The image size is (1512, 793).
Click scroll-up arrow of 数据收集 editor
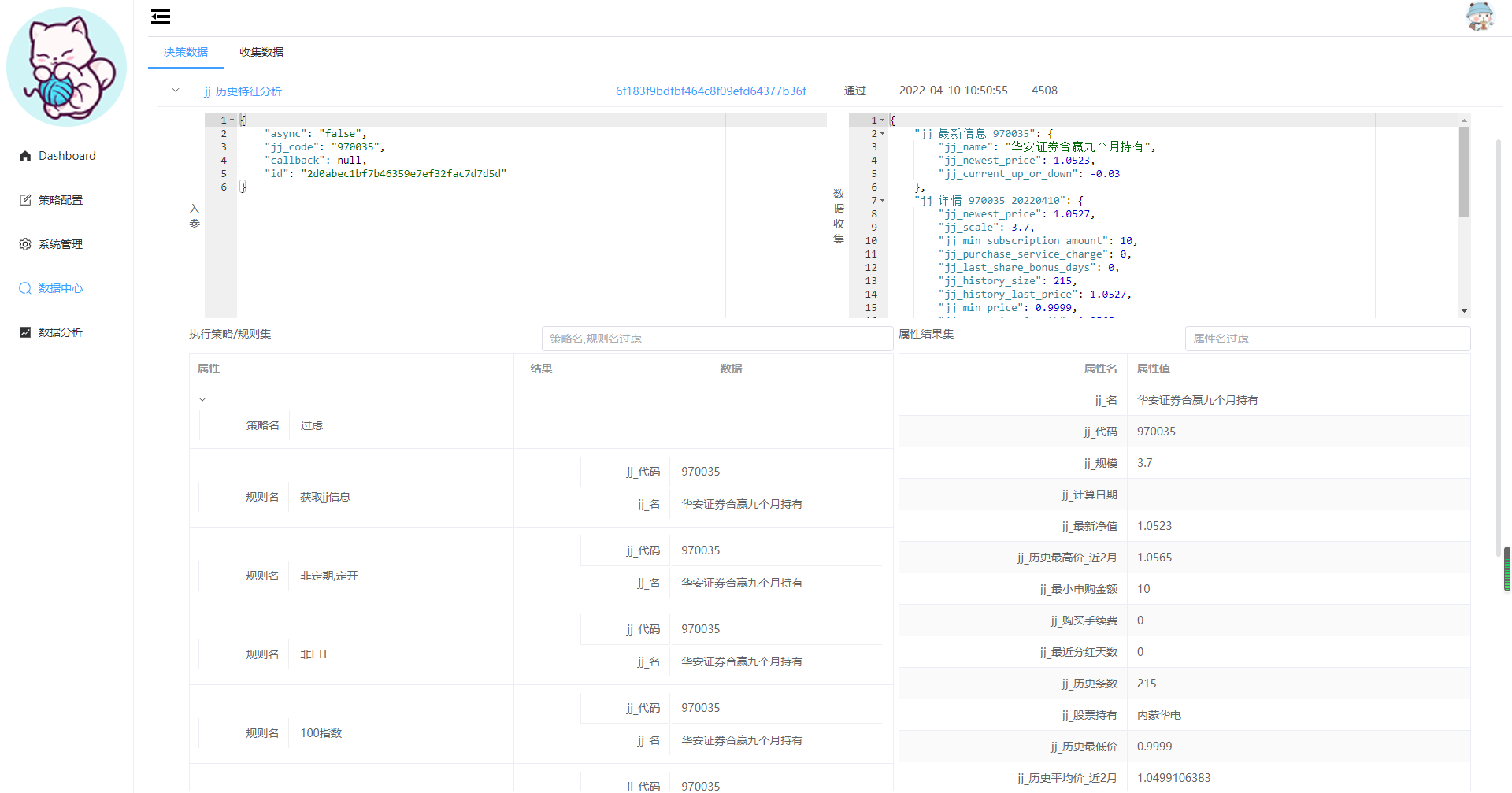[1464, 120]
